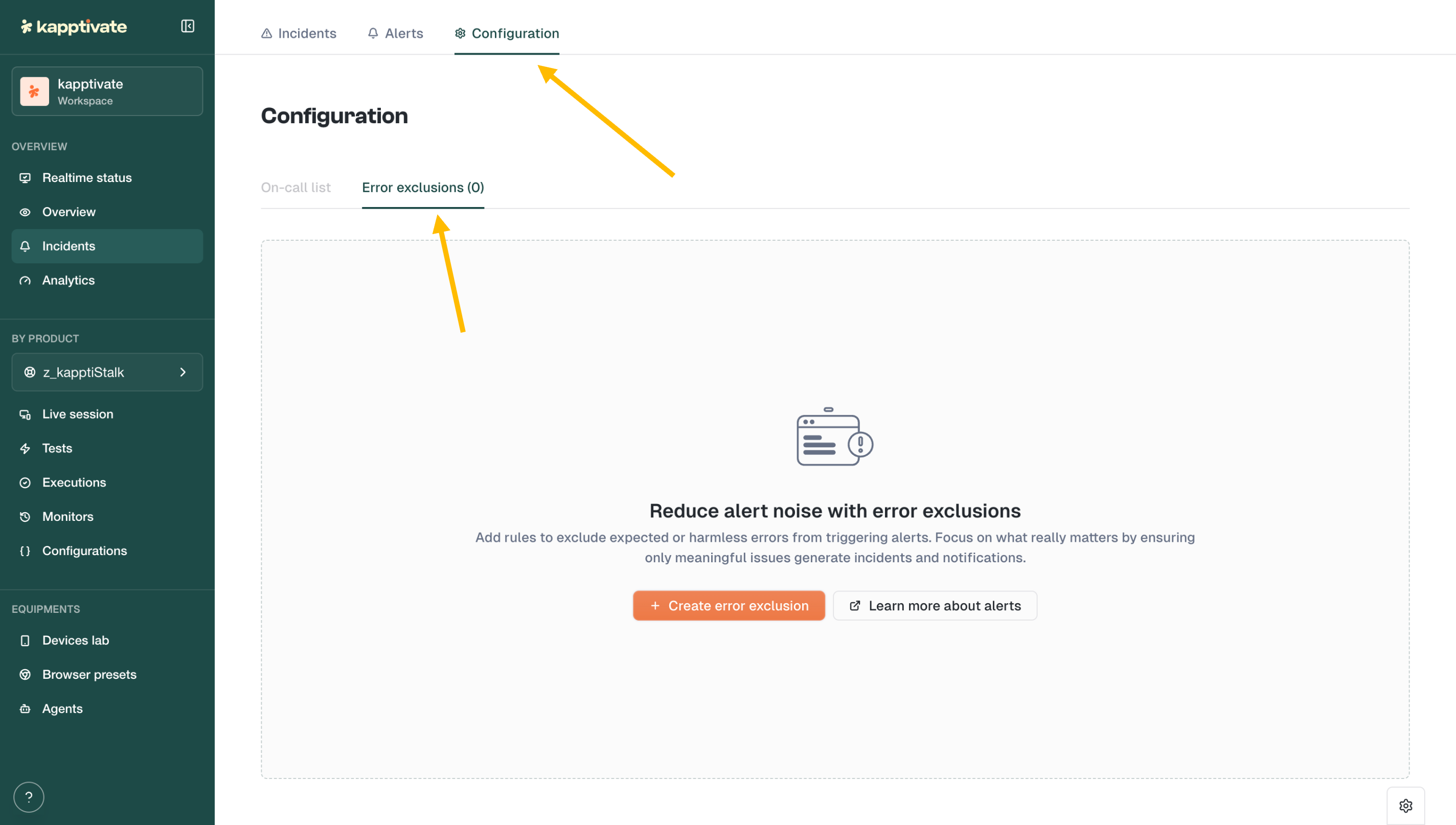Collapse the sidebar panel icon
The image size is (1456, 825).
188,26
